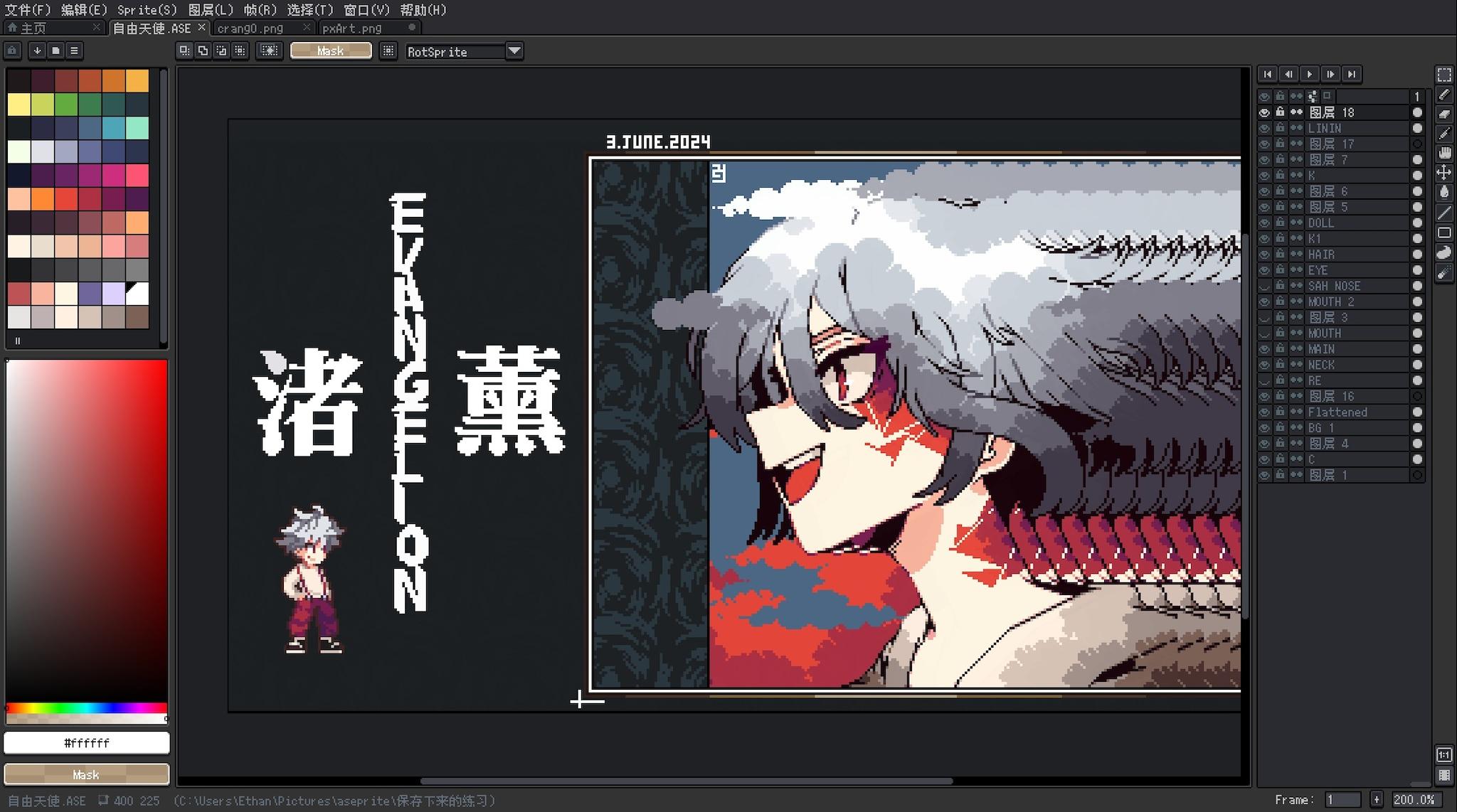Select the Rectangle shape tool
The width and height of the screenshot is (1457, 812).
(1444, 233)
